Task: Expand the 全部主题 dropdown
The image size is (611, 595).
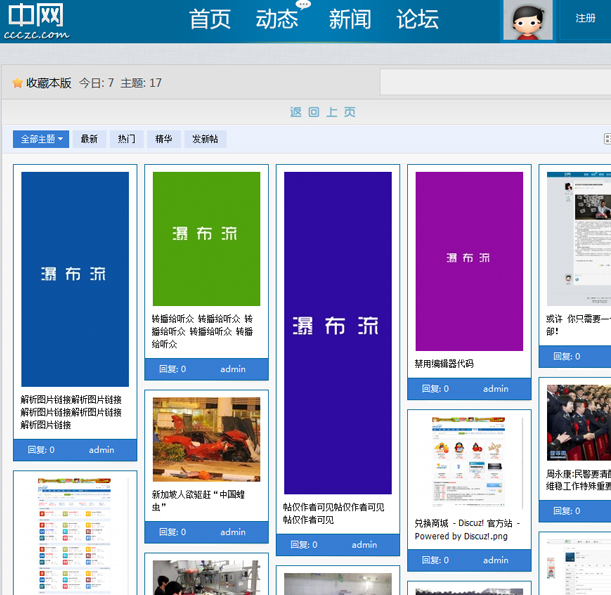Action: pos(41,139)
